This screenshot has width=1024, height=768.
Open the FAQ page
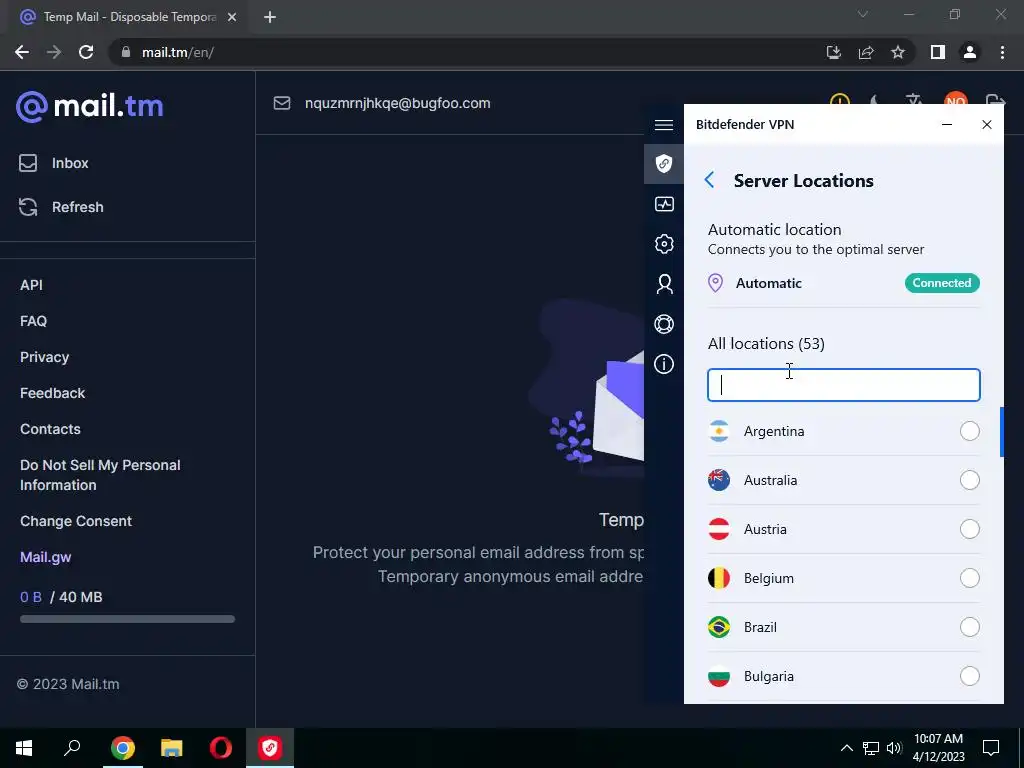coord(33,321)
